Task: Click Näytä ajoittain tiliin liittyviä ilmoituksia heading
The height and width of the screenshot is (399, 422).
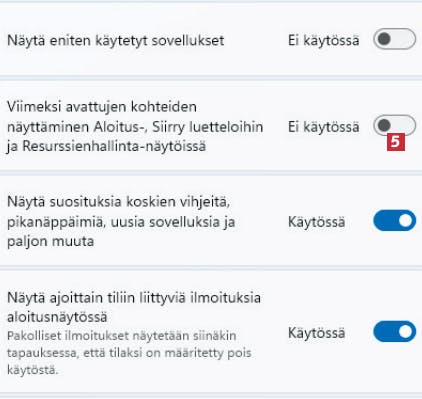Action: [x=134, y=297]
